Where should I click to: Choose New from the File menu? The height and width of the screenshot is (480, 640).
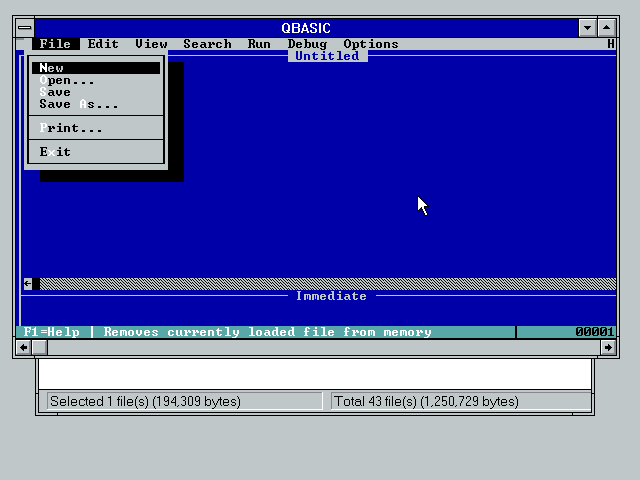point(96,68)
